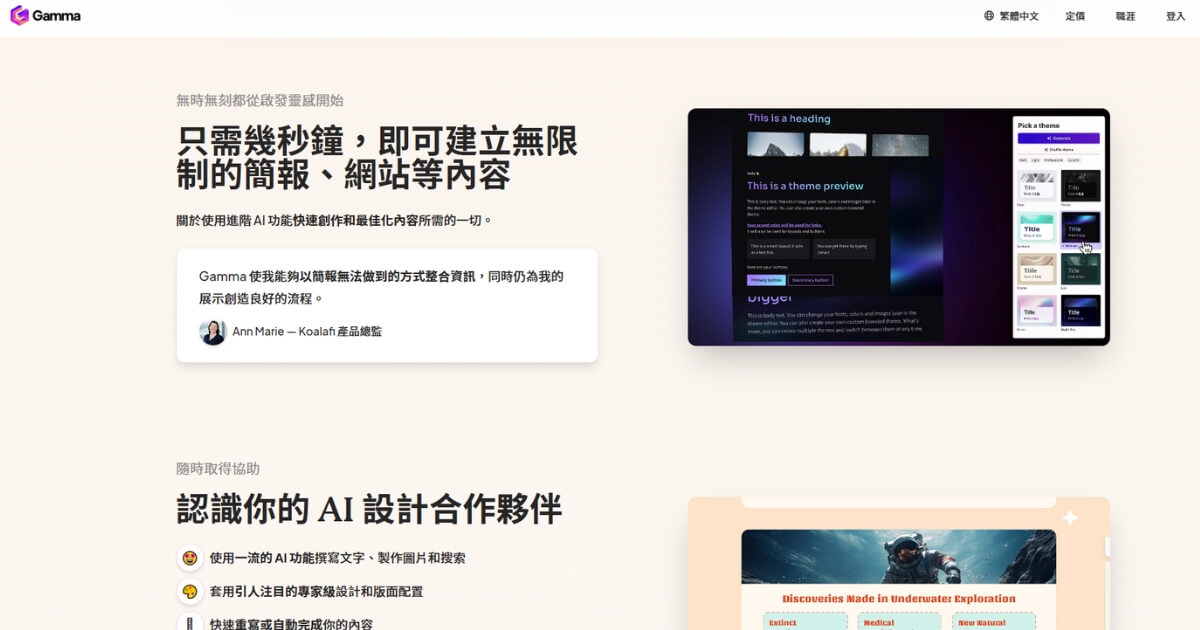Click 'This is a theme preview' text
The width and height of the screenshot is (1200, 630).
805,186
